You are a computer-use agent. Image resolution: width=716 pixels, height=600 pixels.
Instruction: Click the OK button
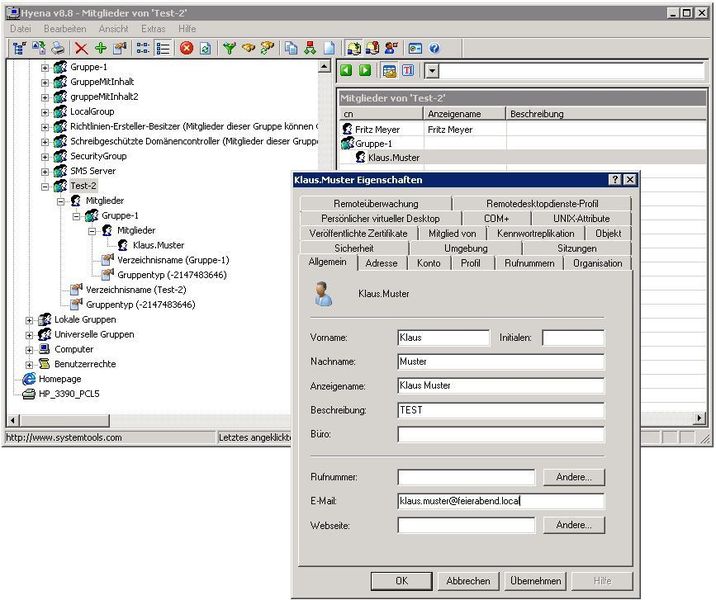pyautogui.click(x=401, y=581)
